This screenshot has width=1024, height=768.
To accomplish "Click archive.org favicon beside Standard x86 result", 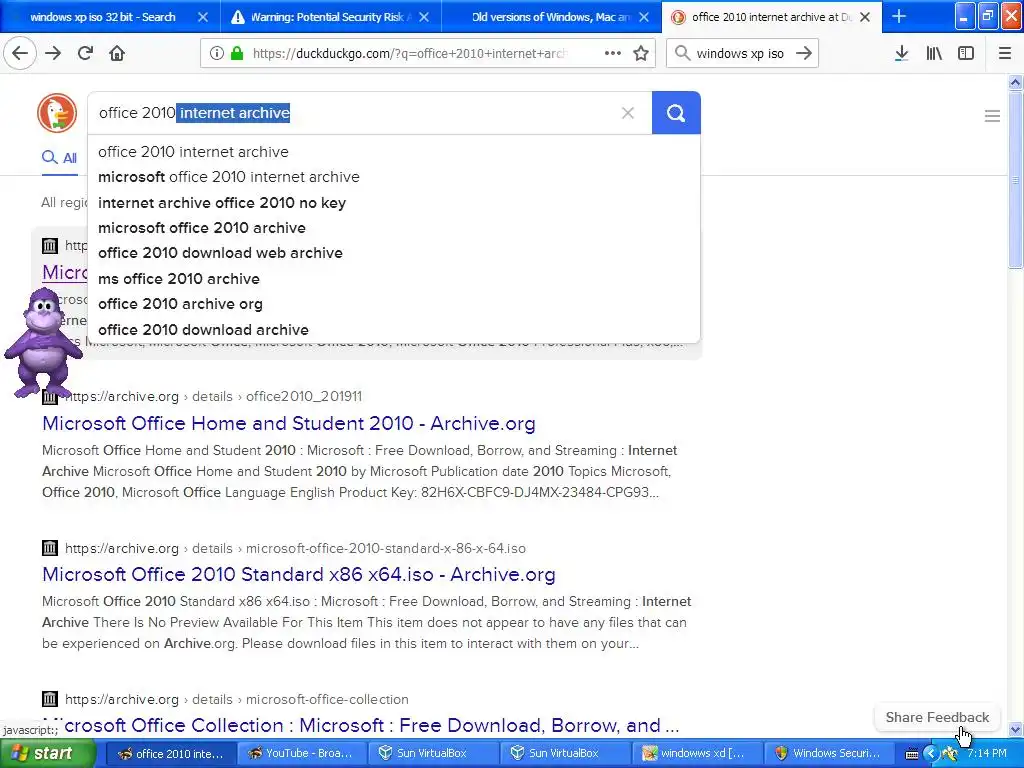I will click(x=50, y=548).
